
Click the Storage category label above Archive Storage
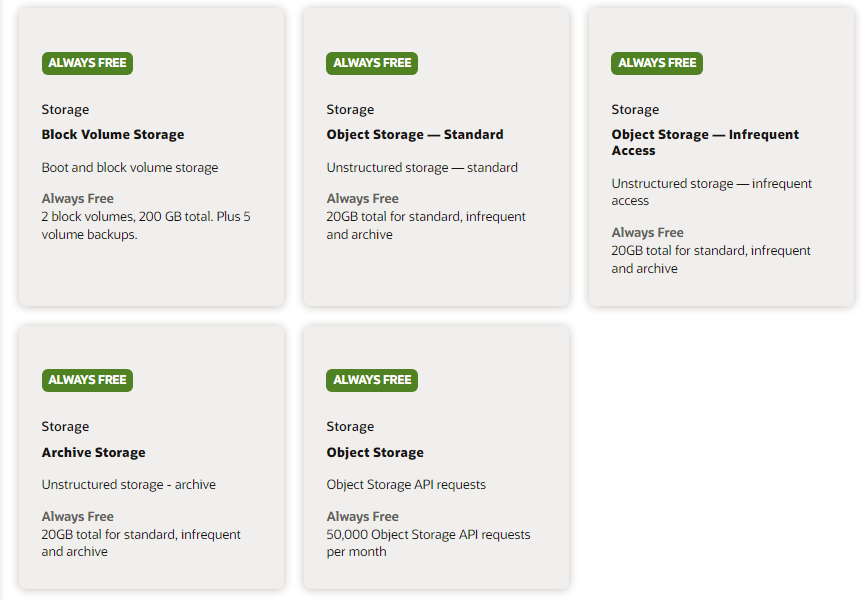pos(65,426)
